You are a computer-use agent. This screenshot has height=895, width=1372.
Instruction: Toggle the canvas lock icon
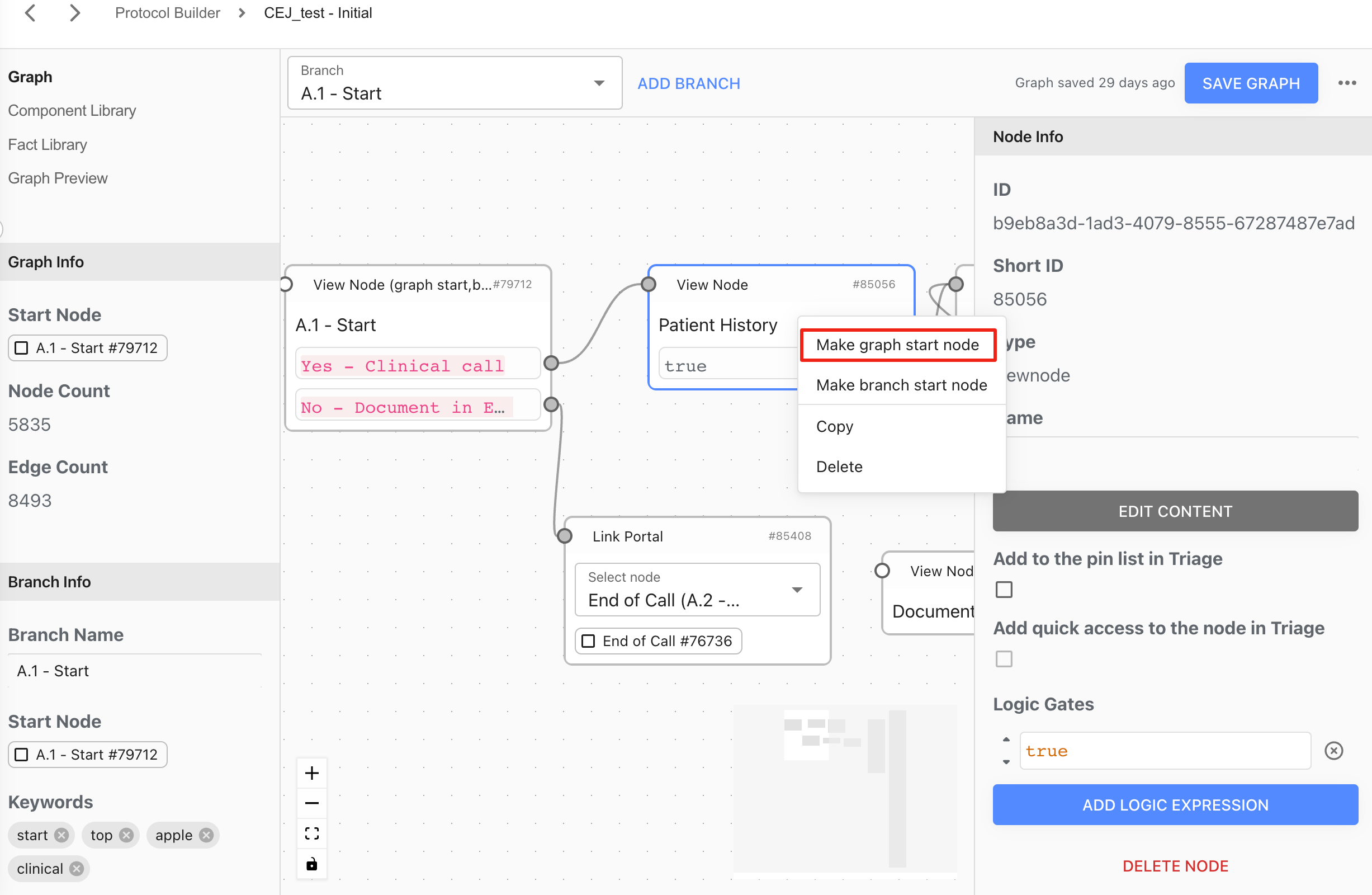click(x=312, y=864)
